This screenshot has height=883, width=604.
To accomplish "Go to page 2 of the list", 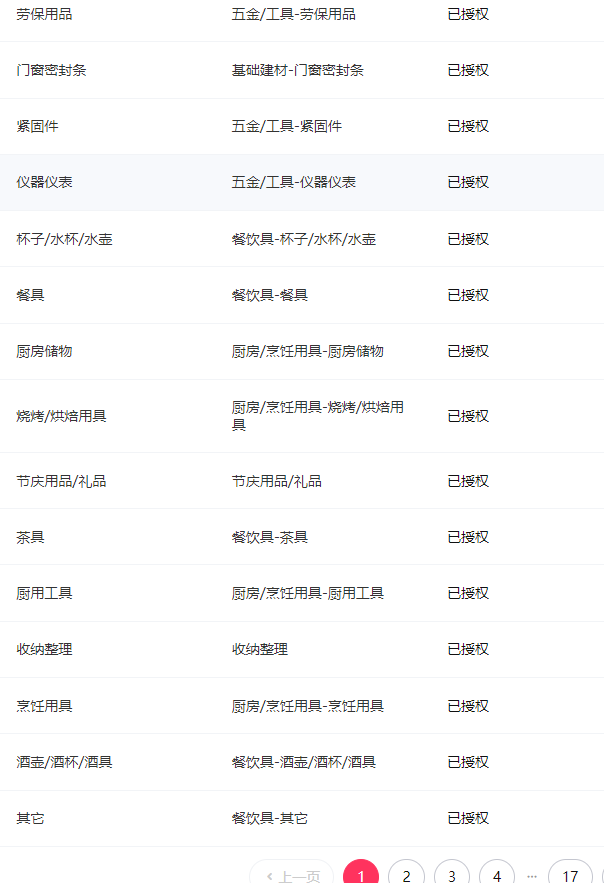I will pyautogui.click(x=406, y=876).
